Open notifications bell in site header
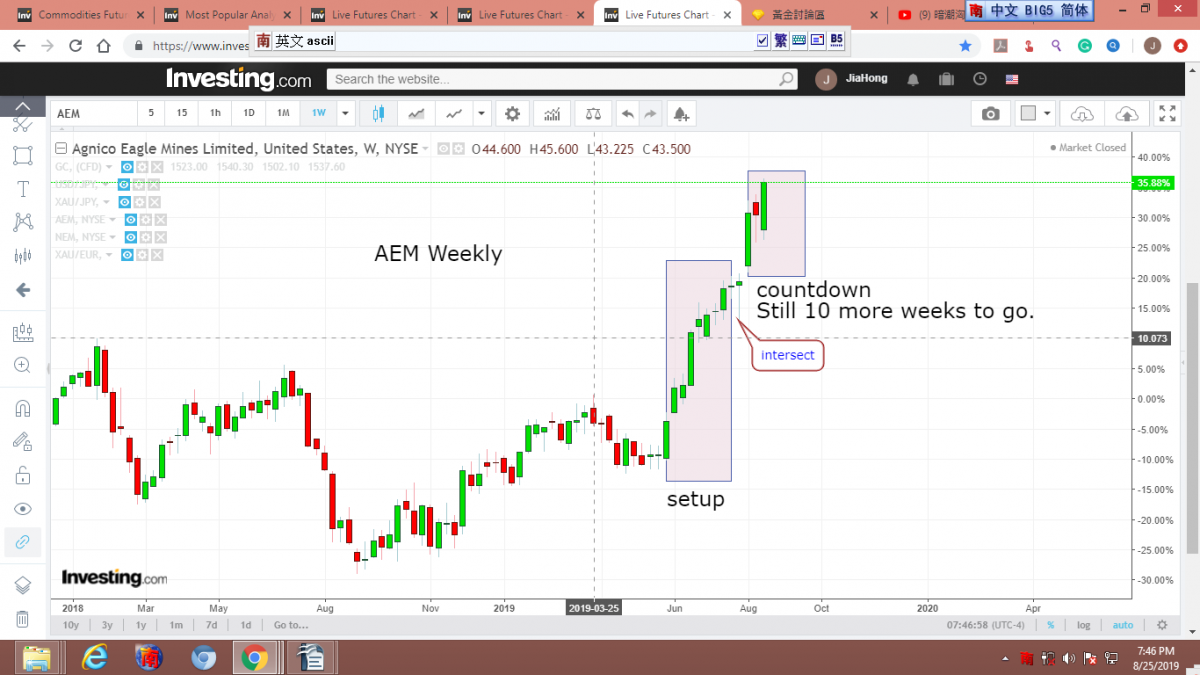The image size is (1200, 675). tap(913, 80)
